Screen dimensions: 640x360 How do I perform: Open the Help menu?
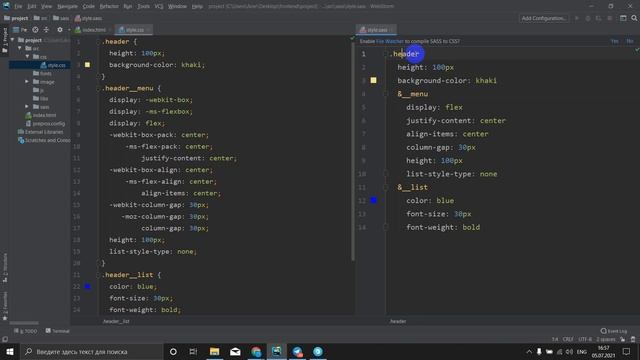(197, 6)
